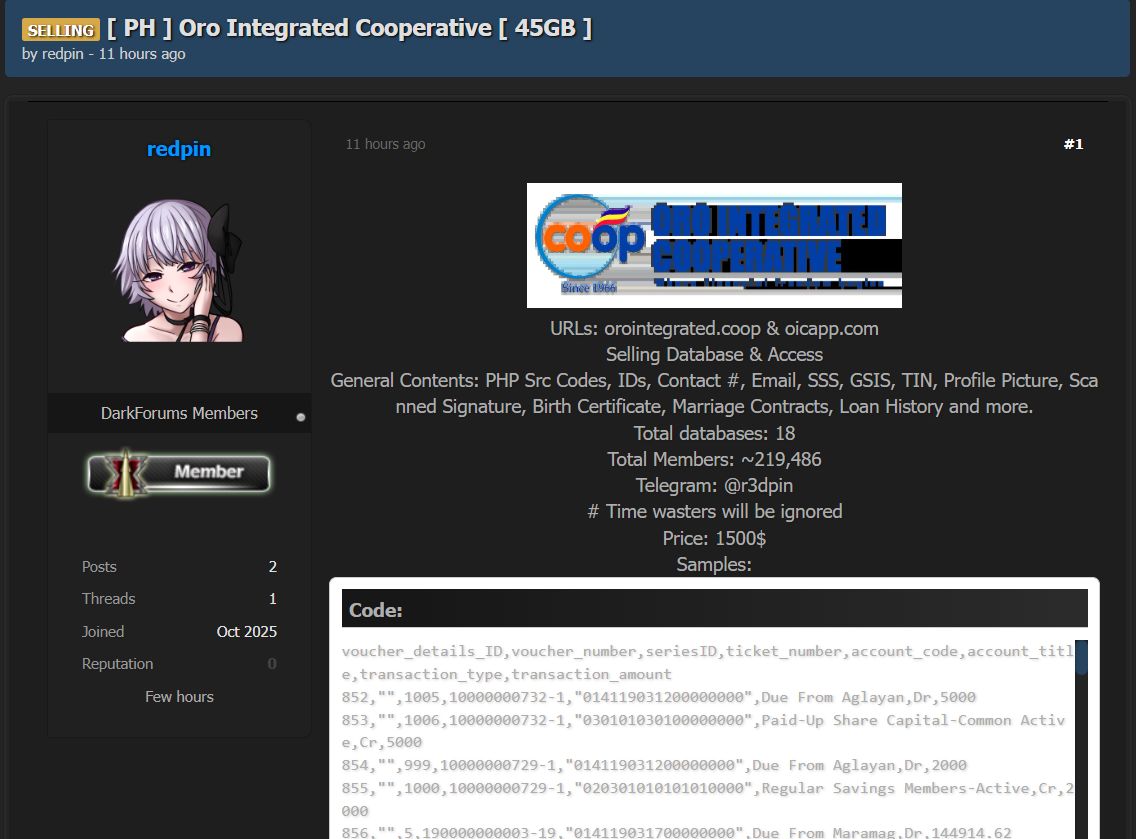1136x839 pixels.
Task: Click the SELLING prefix badge
Action: pyautogui.click(x=61, y=30)
